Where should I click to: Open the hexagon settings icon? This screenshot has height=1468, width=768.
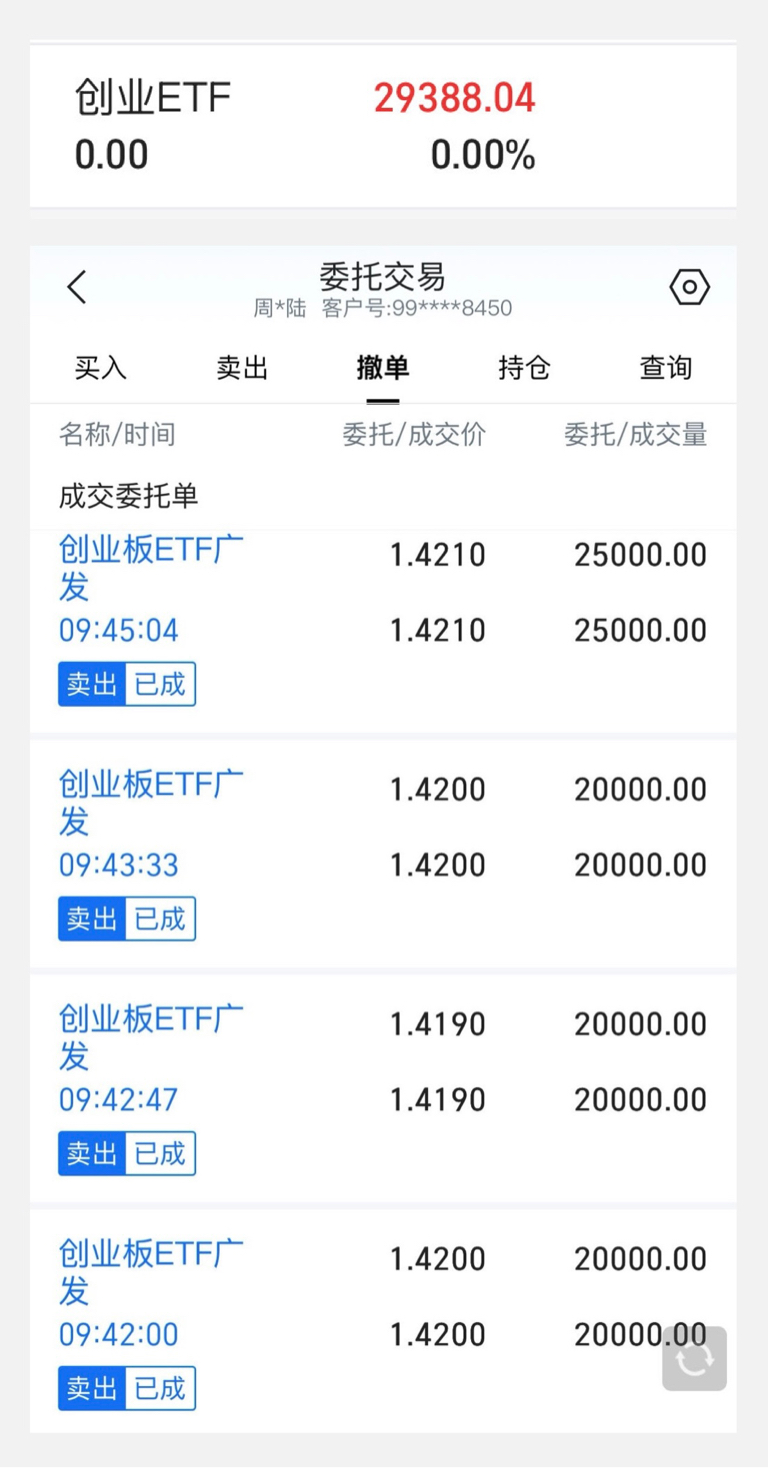[x=689, y=288]
